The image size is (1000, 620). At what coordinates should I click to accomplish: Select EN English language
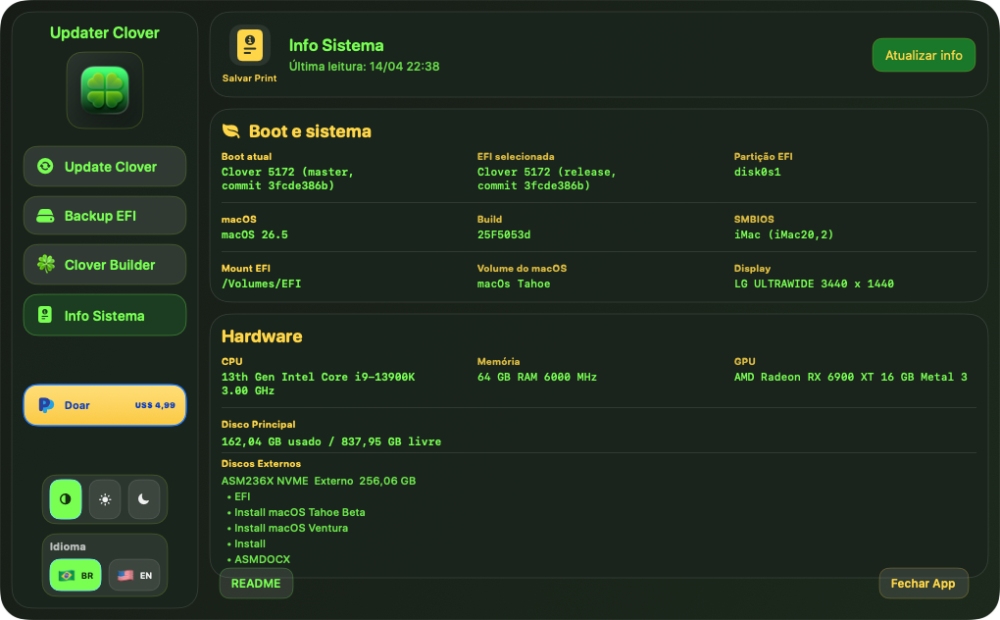[134, 575]
